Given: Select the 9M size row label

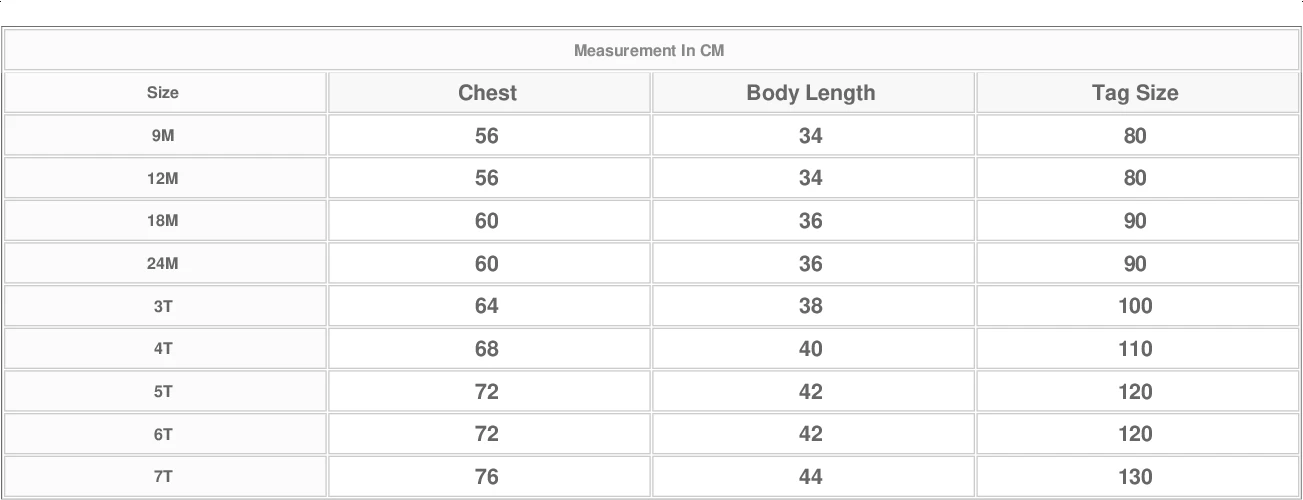Looking at the screenshot, I should click(x=163, y=136).
